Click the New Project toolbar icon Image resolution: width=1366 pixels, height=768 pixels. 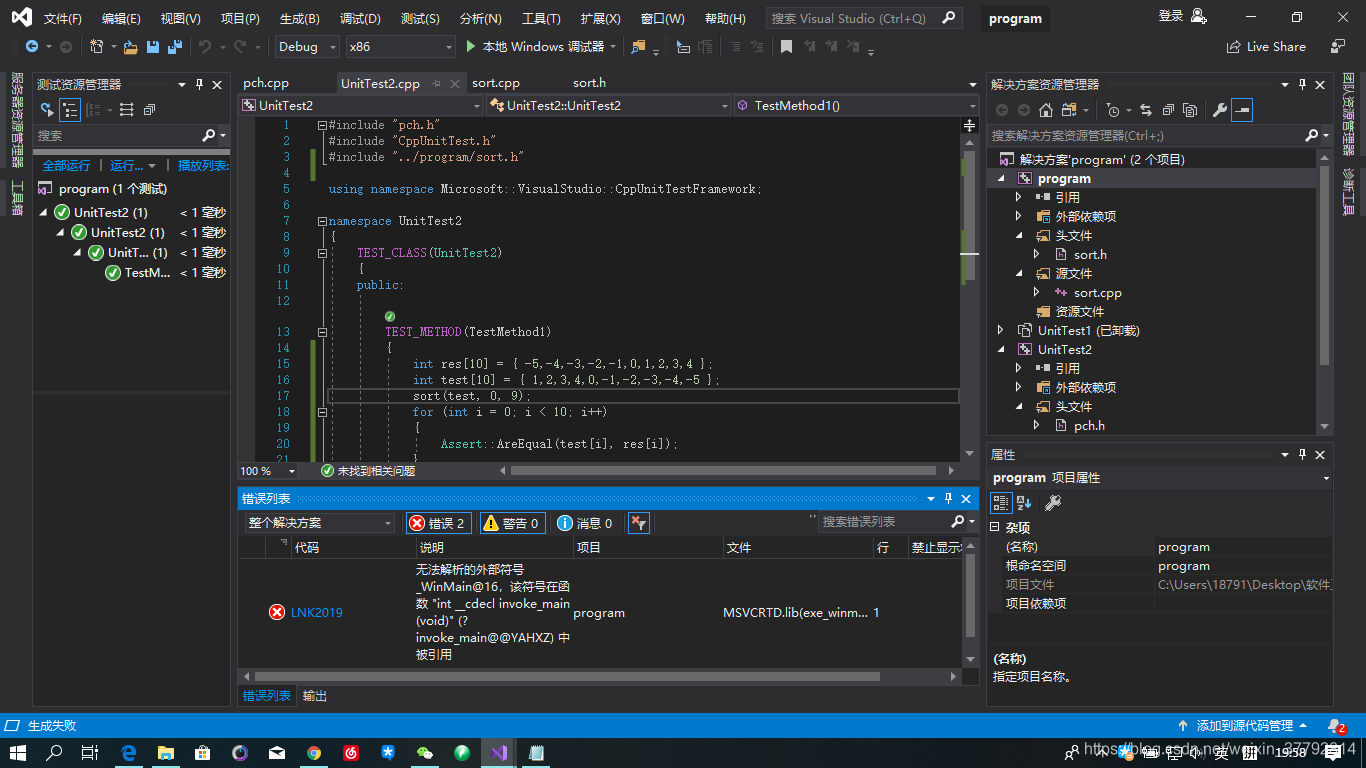pyautogui.click(x=96, y=46)
